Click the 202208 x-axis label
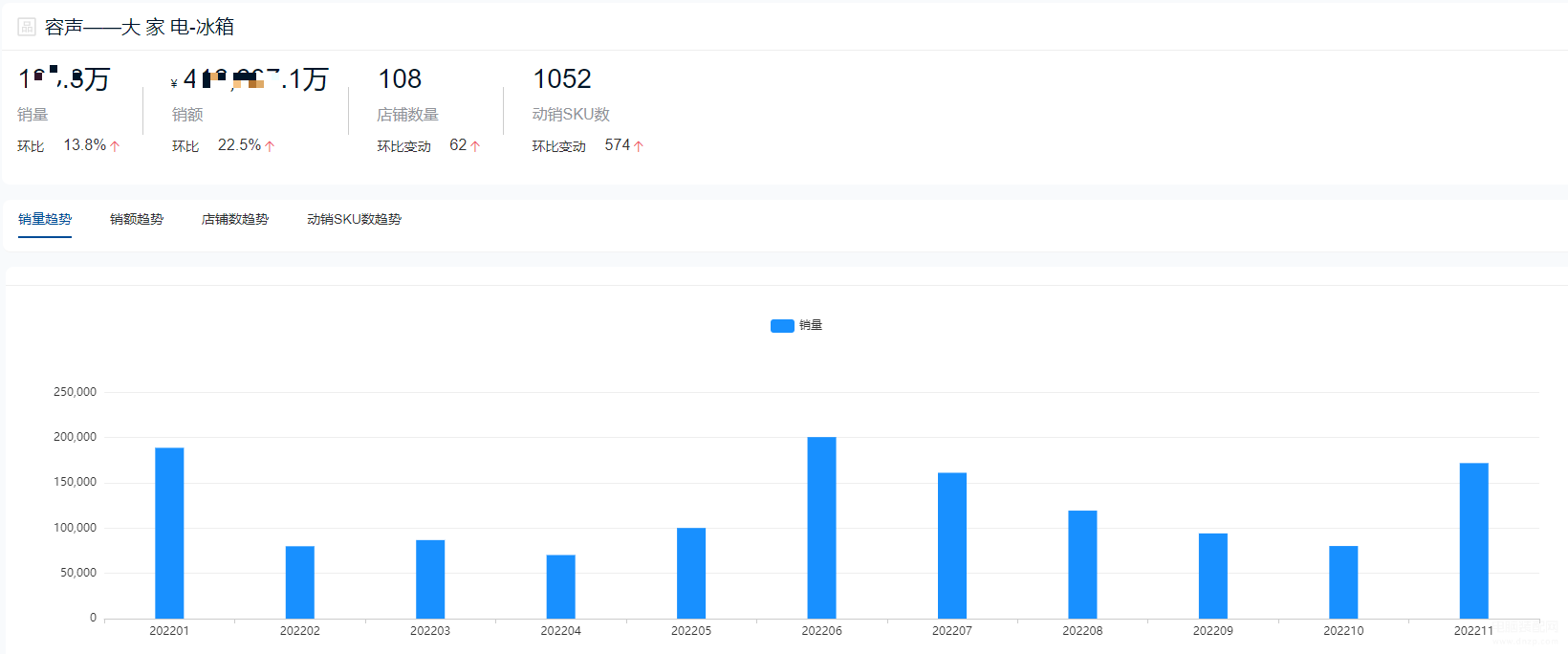Viewport: 1568px width, 654px height. (x=1083, y=631)
